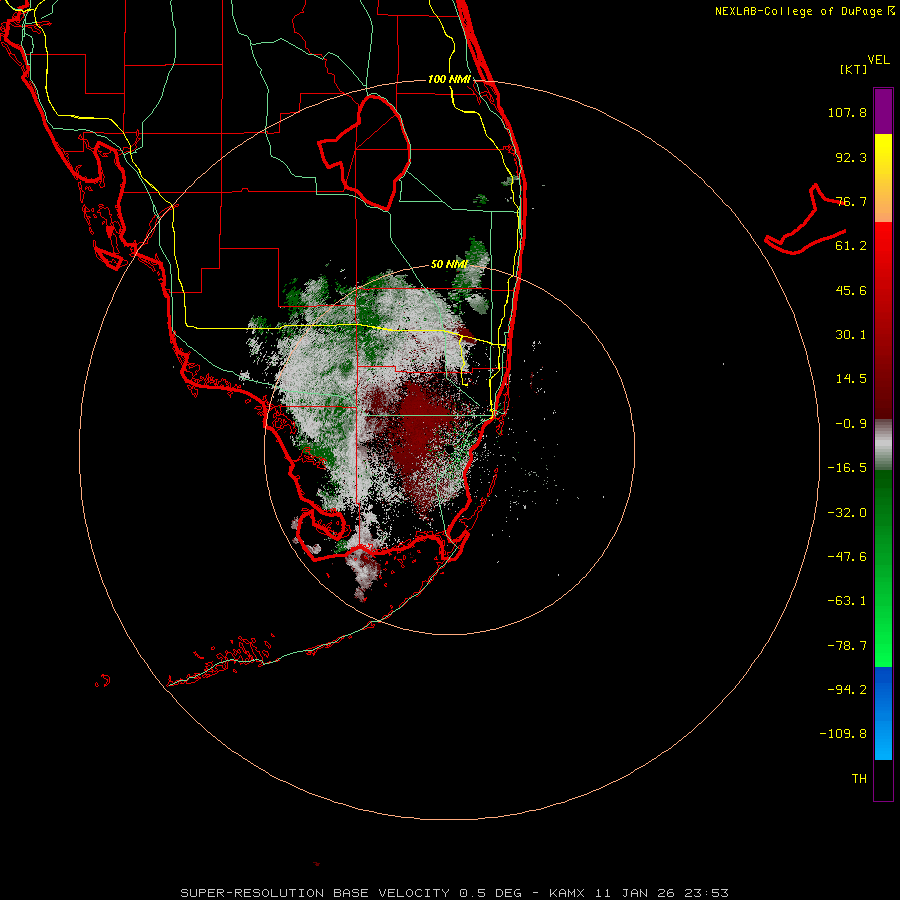Select the 14.5 legend value
This screenshot has height=900, width=900.
click(x=851, y=379)
